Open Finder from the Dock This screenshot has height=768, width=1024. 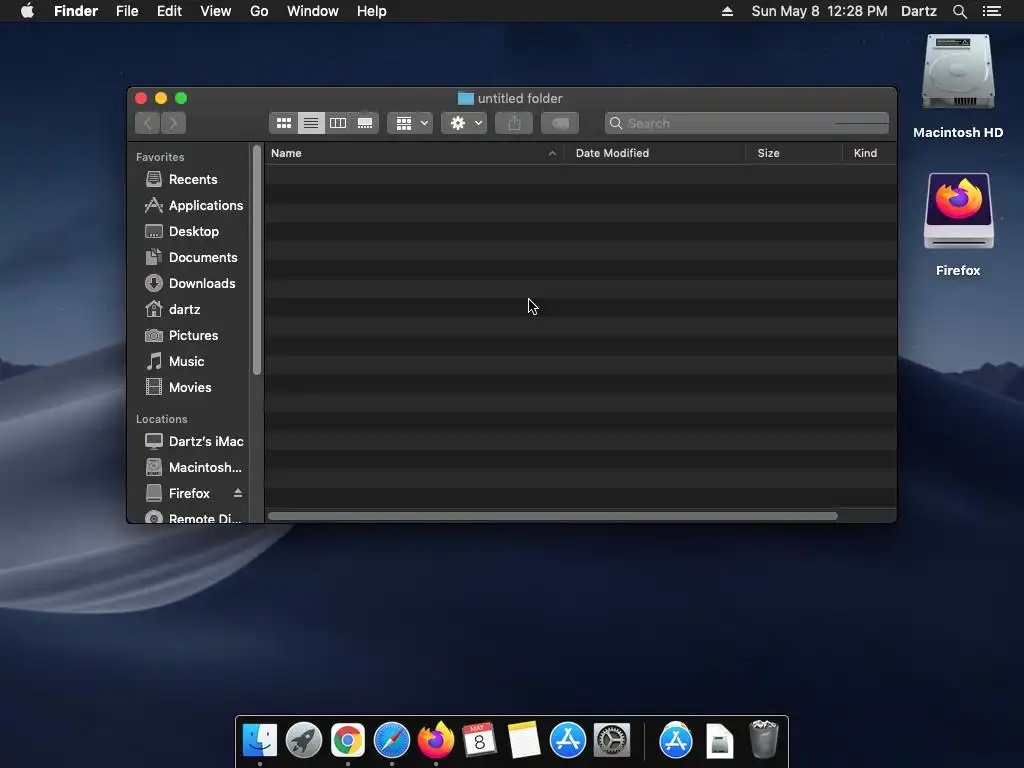pos(260,740)
